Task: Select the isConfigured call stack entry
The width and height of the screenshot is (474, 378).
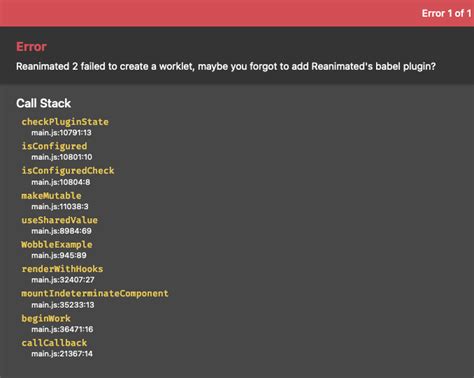Action: pyautogui.click(x=54, y=146)
